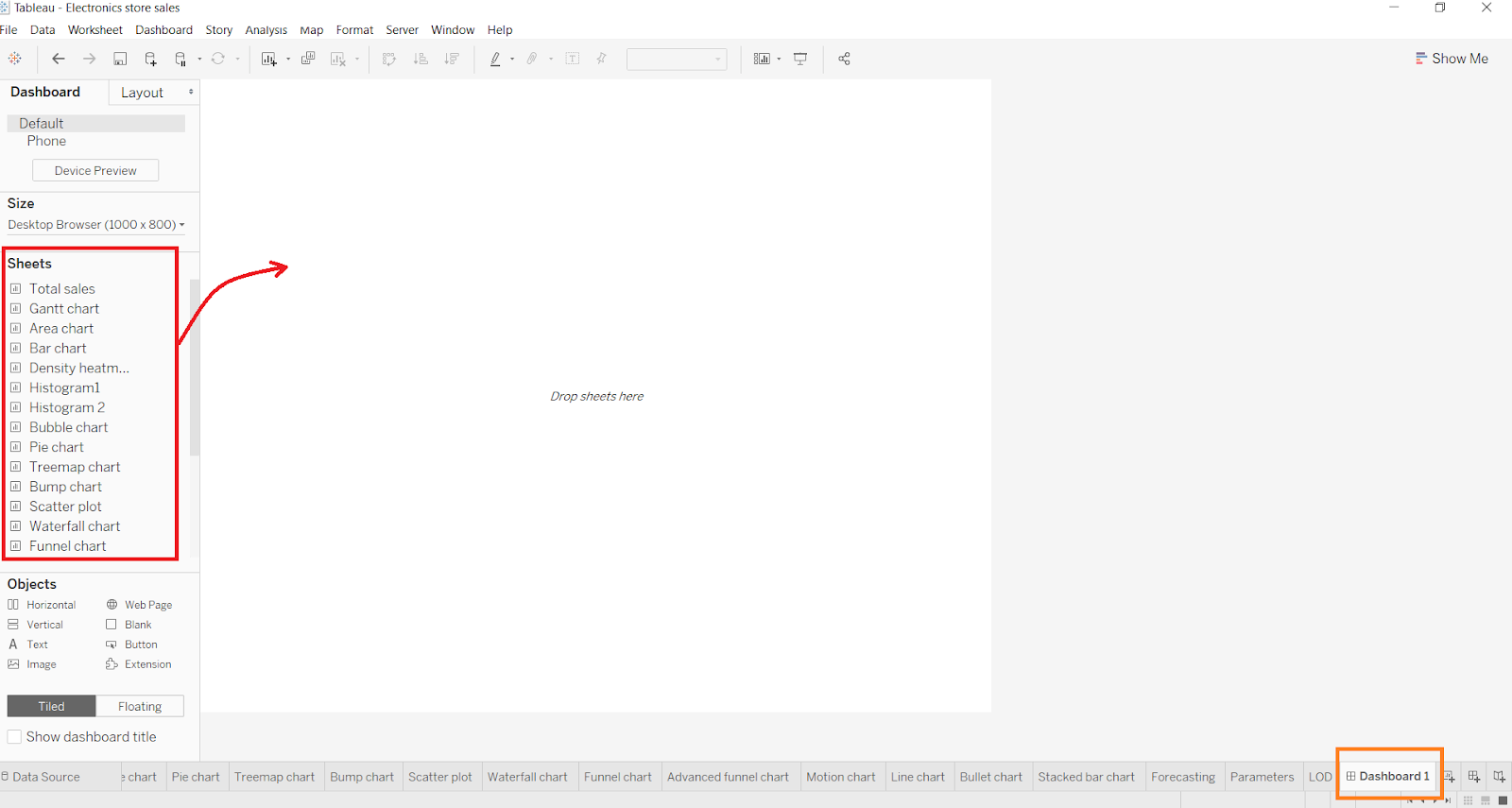Viewport: 1512px width, 808px height.
Task: Expand the new worksheet dropdown arrow
Action: pos(288,59)
